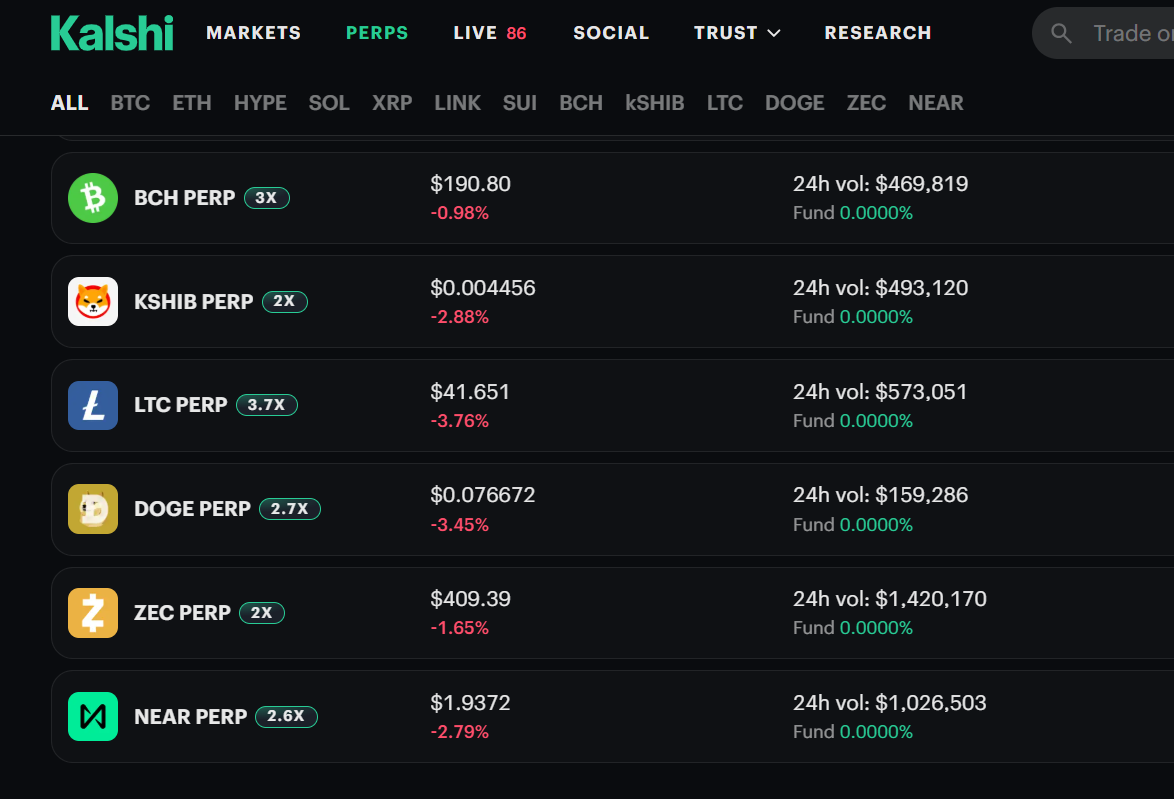The width and height of the screenshot is (1174, 799).
Task: Filter perps by SUI
Action: point(520,103)
